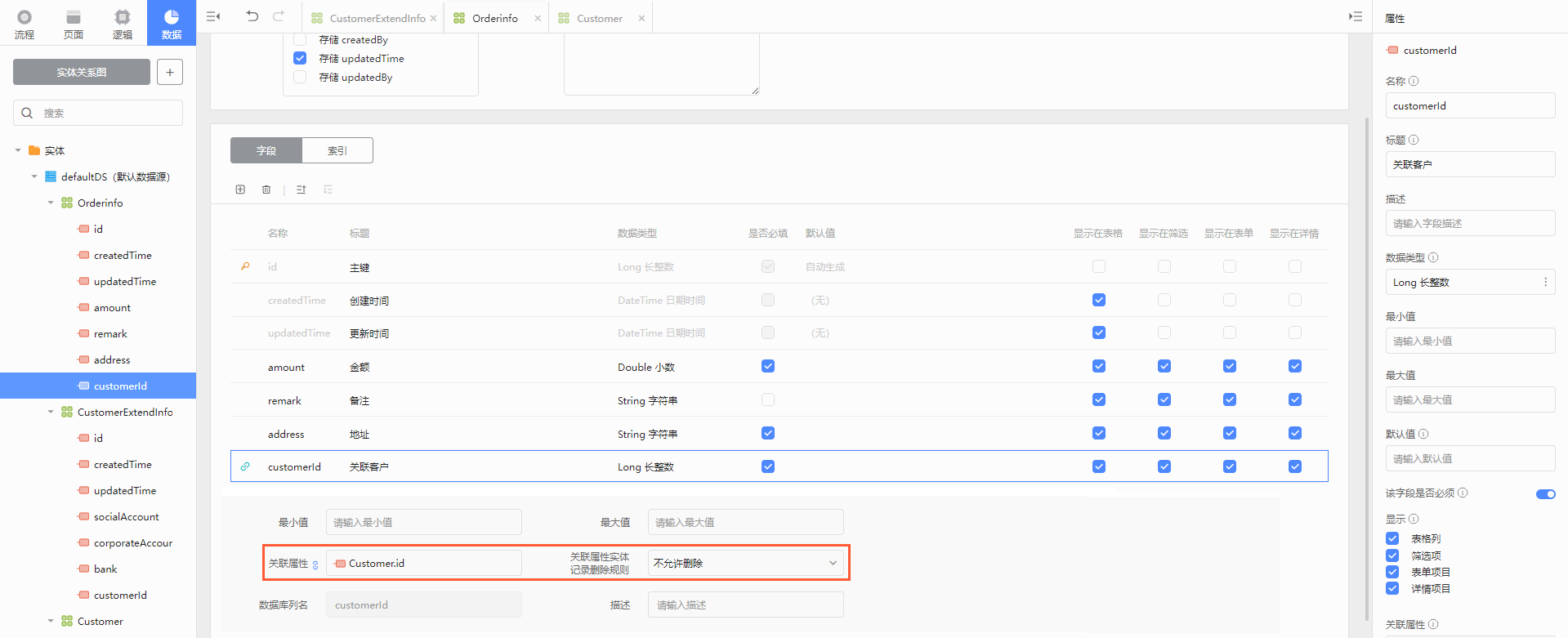Open the 关联属性实体记录删除规则 dropdown
The width and height of the screenshot is (1568, 638).
pos(745,563)
